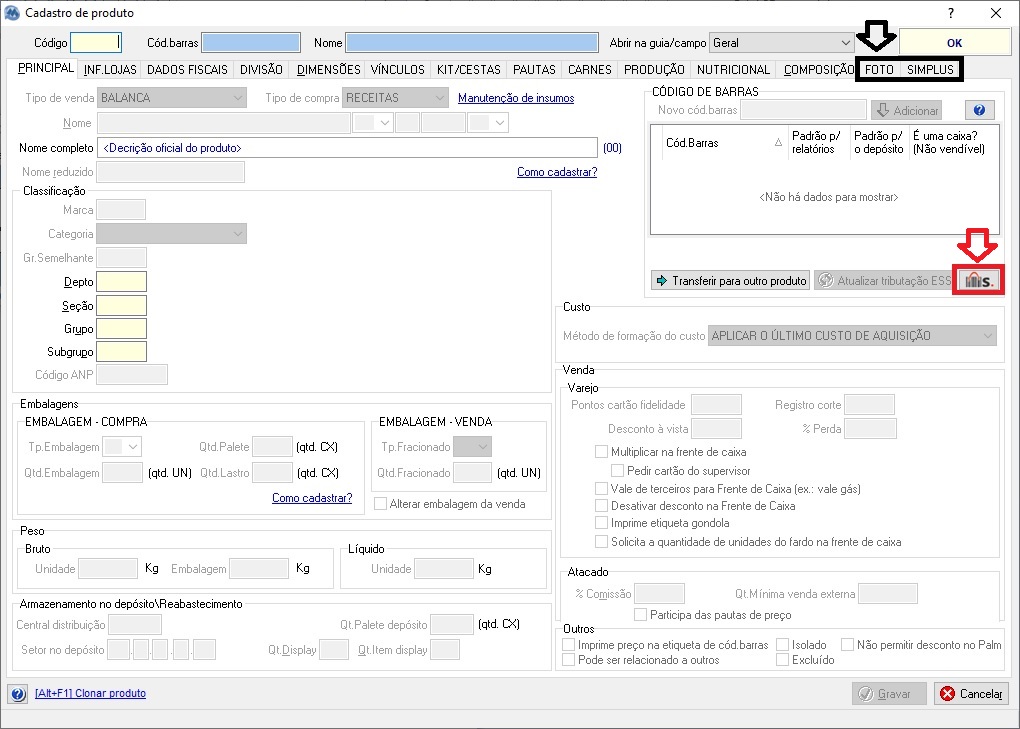
Task: Select the DIVISÃO tab
Action: (x=262, y=70)
